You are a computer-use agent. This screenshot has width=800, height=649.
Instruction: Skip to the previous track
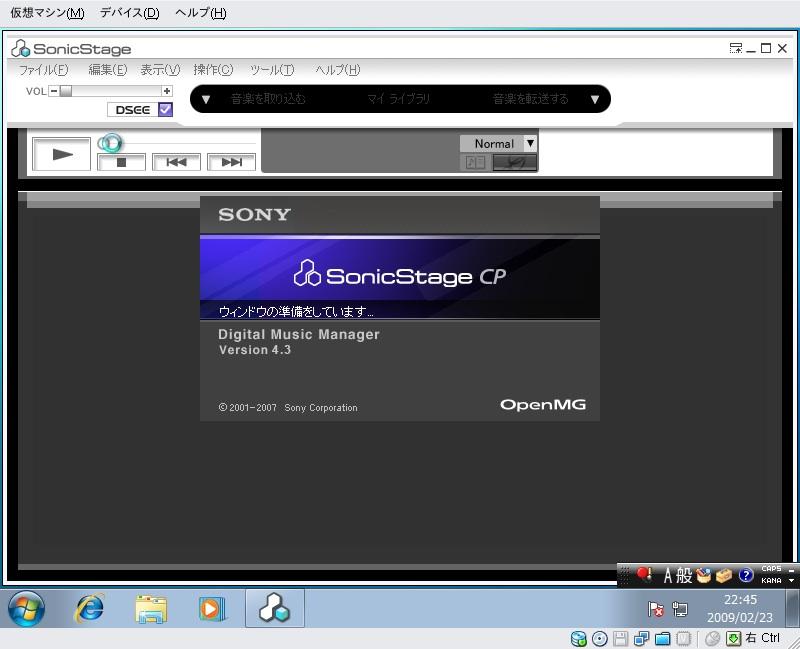(x=176, y=162)
